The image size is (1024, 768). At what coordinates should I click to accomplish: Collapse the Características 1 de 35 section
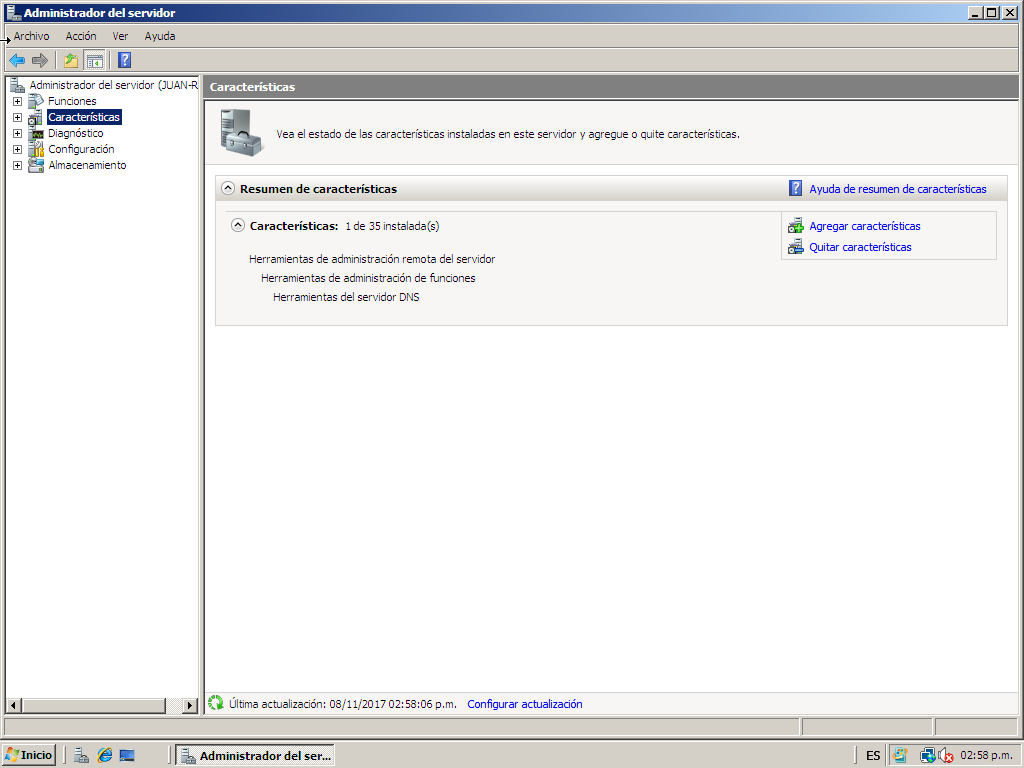(238, 225)
